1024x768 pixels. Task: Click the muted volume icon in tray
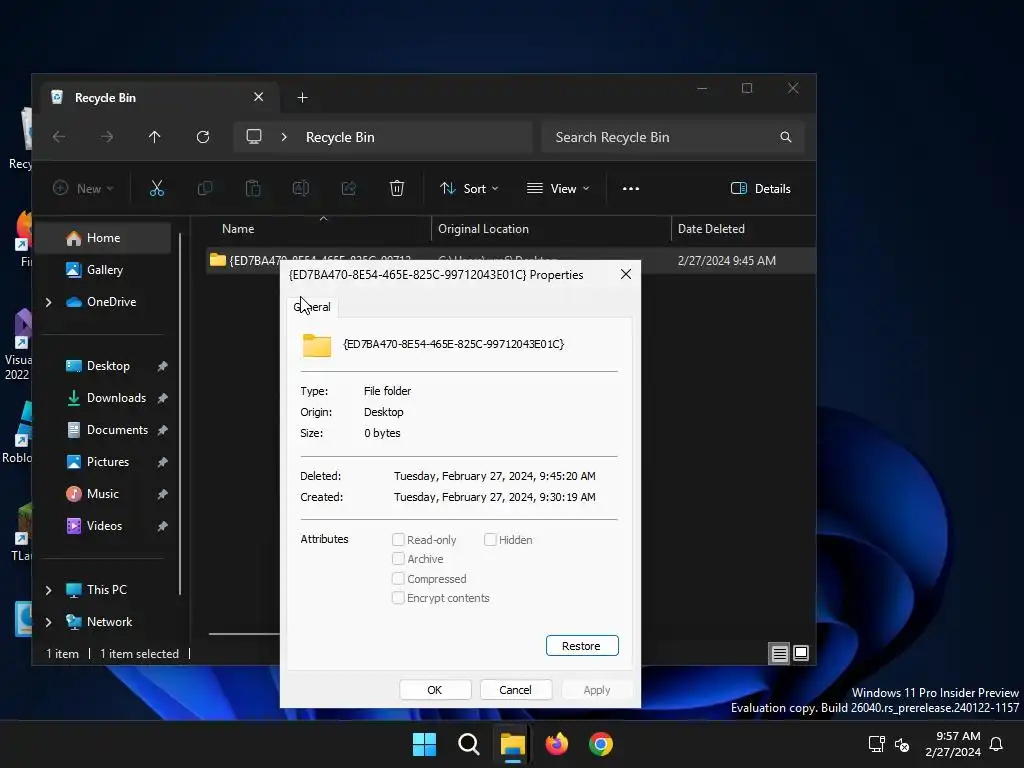(x=903, y=744)
